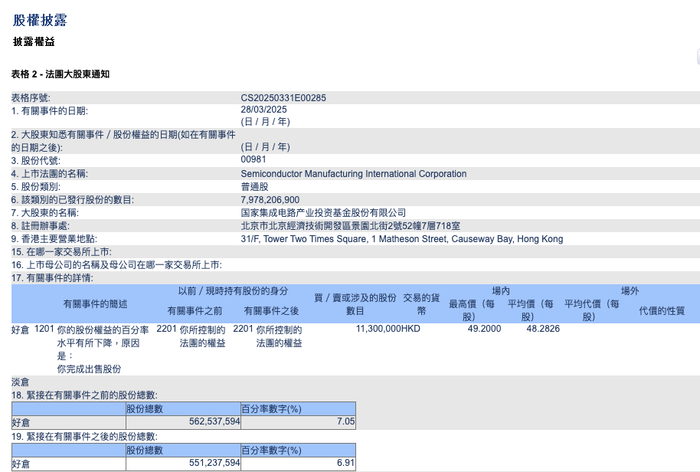Viewport: 700px width, 472px height.
Task: Click Semiconductor Manufacturing International Corporation name
Action: click(354, 174)
